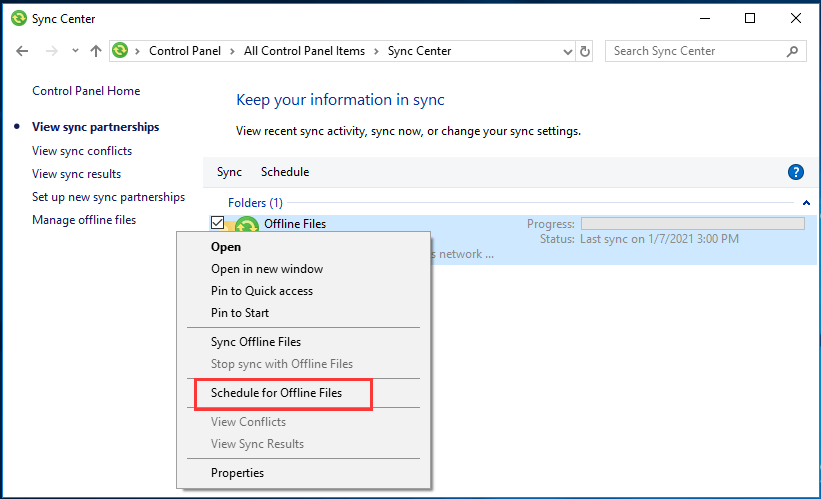Screen dimensions: 821x499
Task: Click the up-one-level arrow icon
Action: [96, 51]
